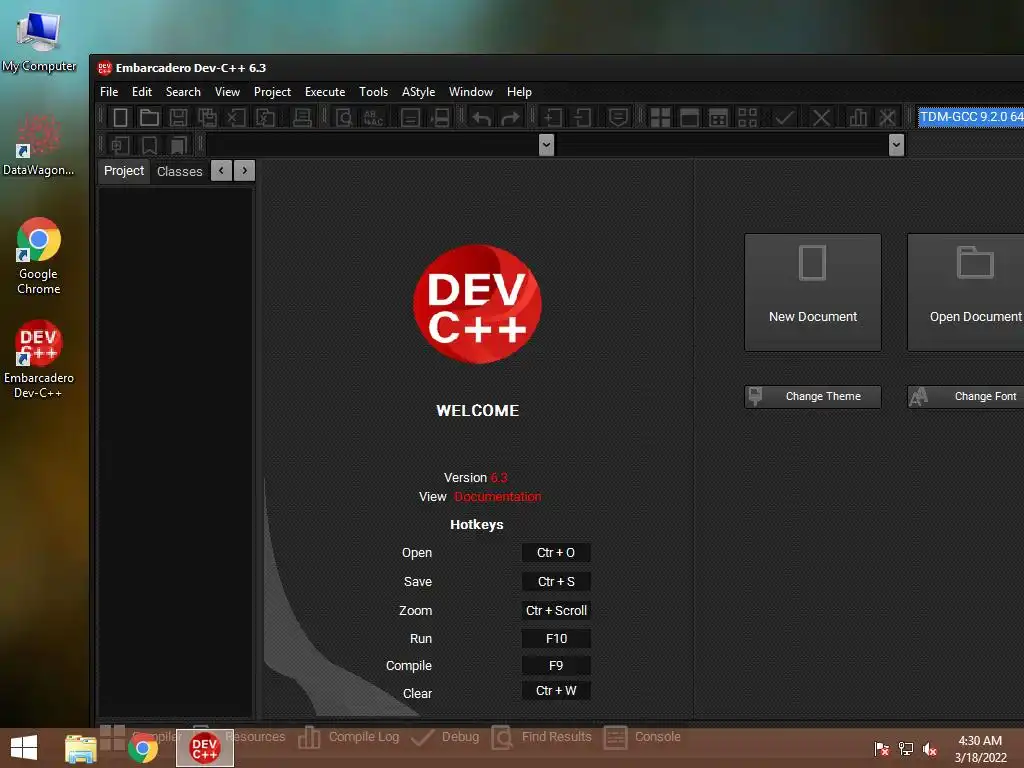Click the Save All toolbar icon

(208, 118)
